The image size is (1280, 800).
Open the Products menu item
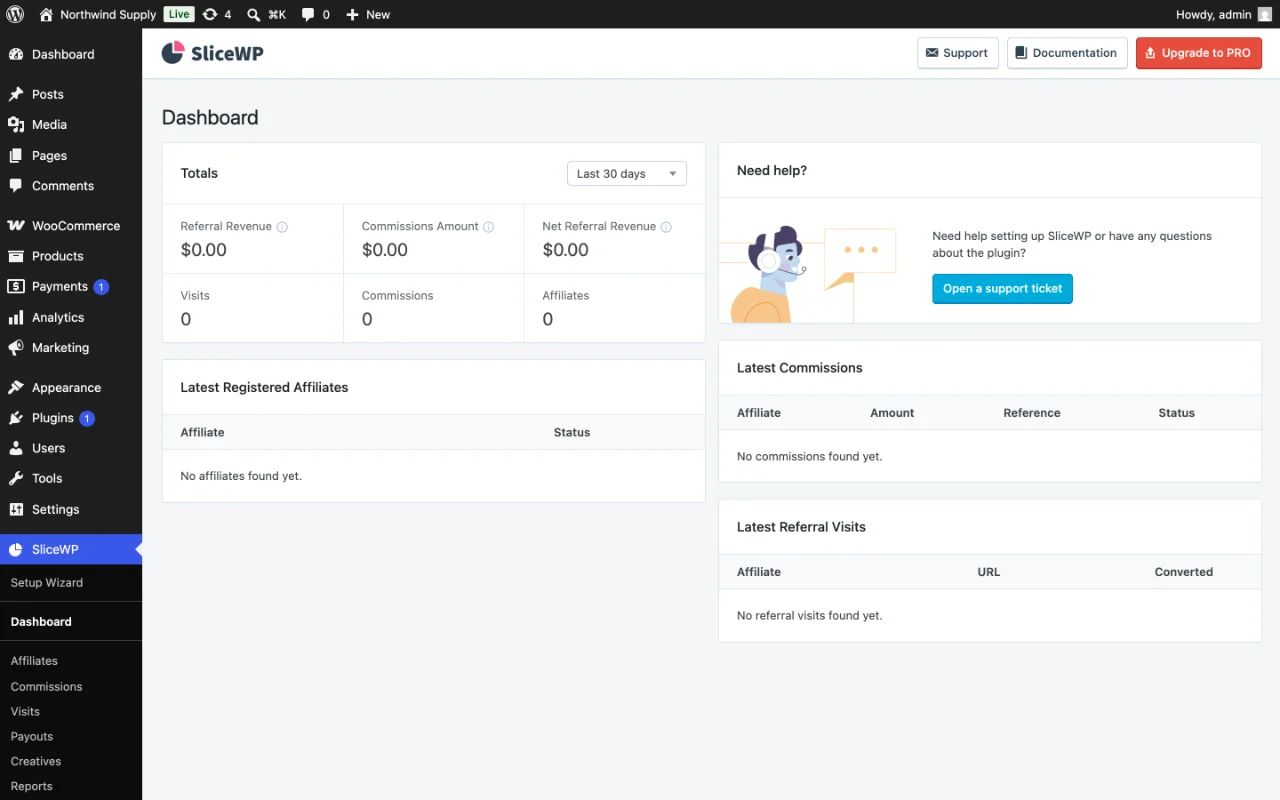point(71,256)
